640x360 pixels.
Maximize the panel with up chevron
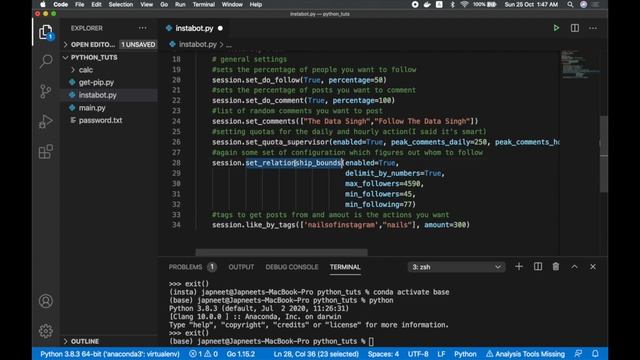coord(574,267)
